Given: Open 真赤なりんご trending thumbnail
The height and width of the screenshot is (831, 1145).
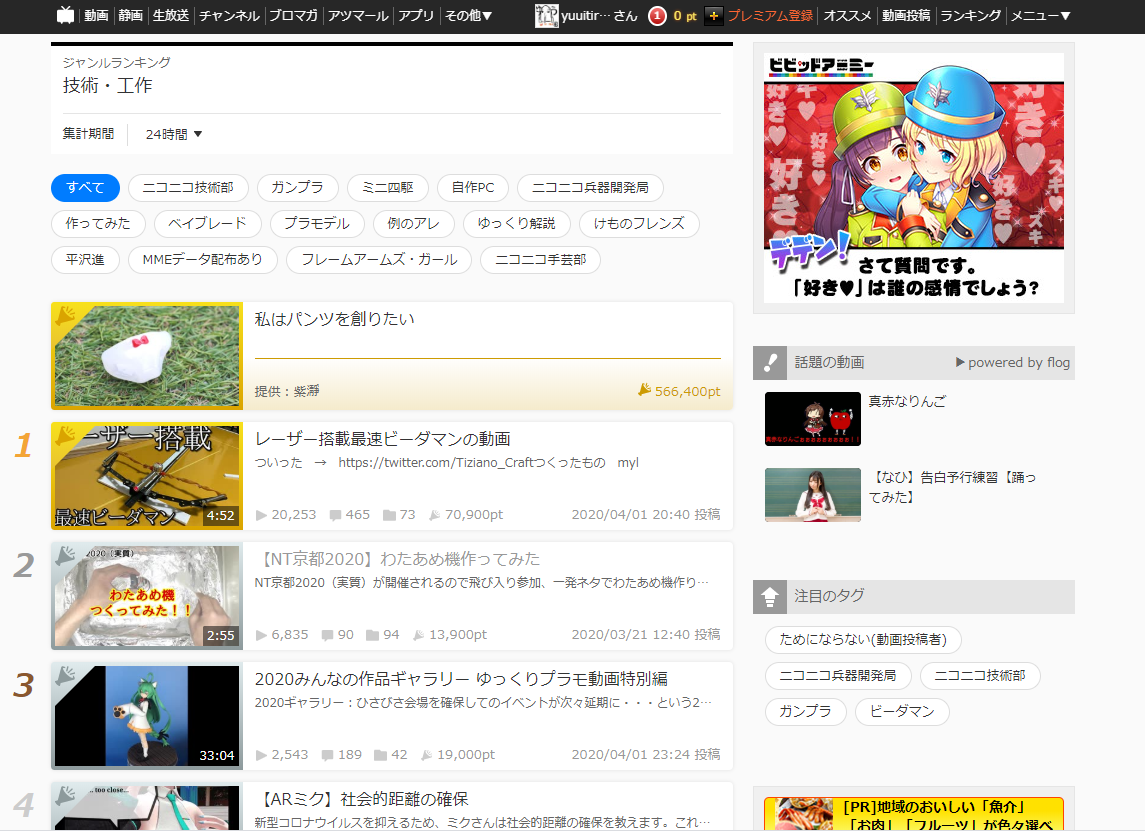Looking at the screenshot, I should click(813, 419).
